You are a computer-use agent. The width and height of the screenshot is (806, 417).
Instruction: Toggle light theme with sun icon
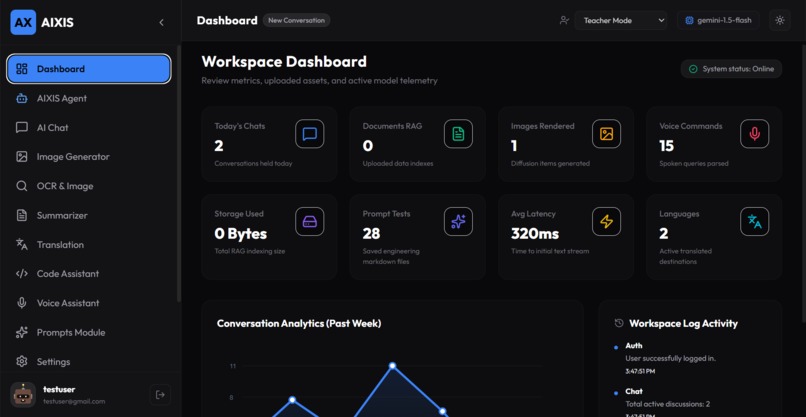780,21
